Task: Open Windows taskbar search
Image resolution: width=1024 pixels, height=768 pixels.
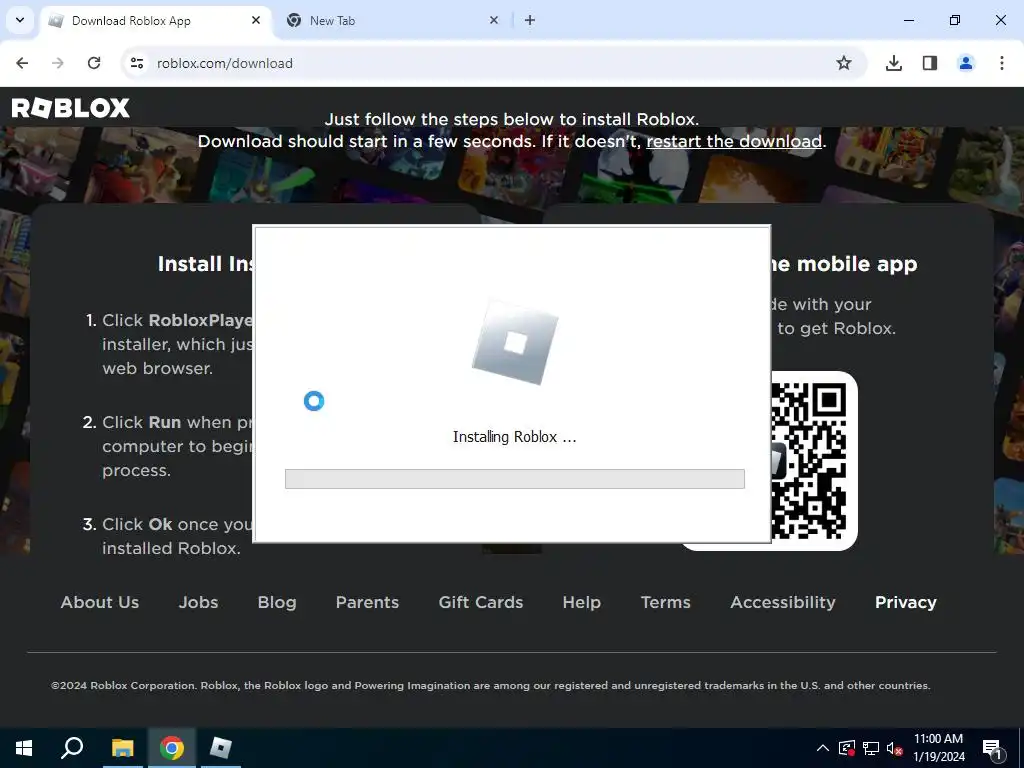Action: [x=72, y=748]
